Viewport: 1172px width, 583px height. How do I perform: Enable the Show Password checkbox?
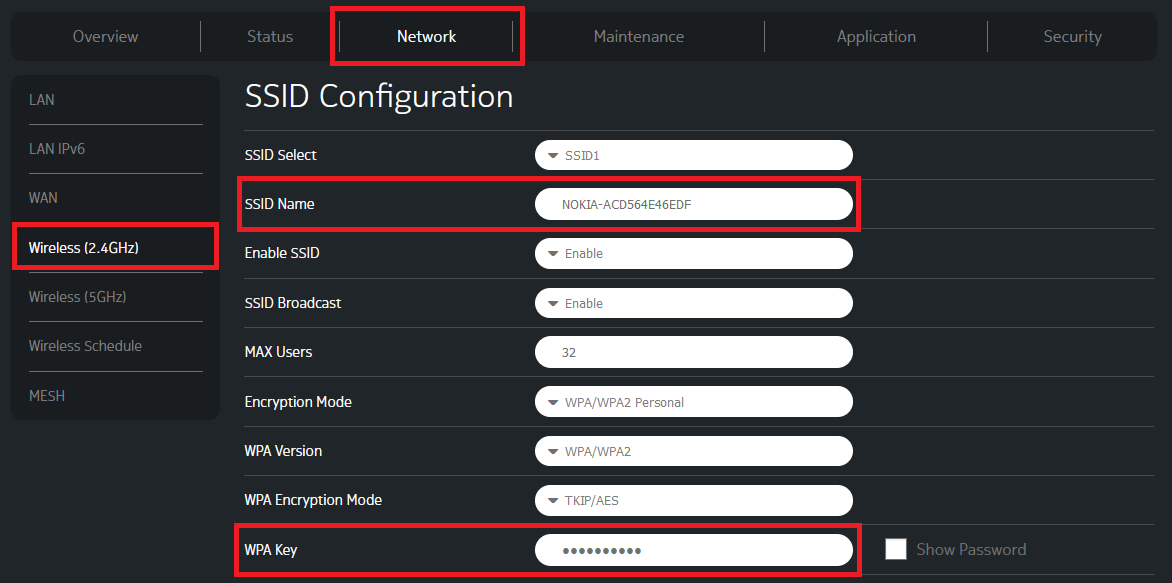896,549
